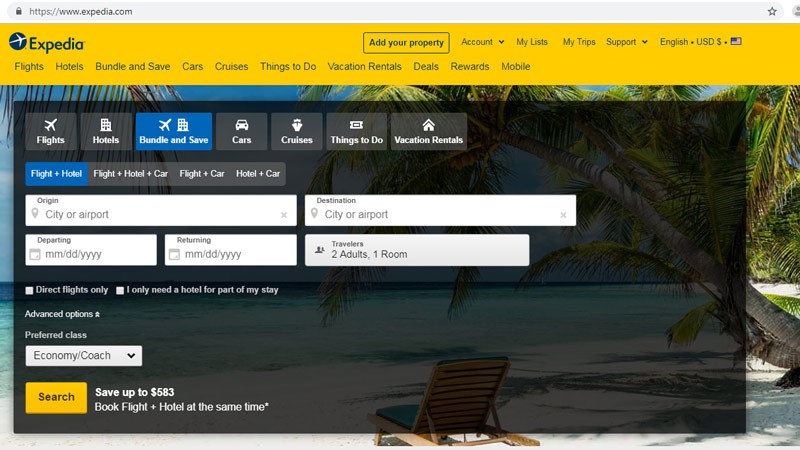This screenshot has height=450, width=800.
Task: Select the Flight + Hotel + Car option
Action: [x=130, y=174]
